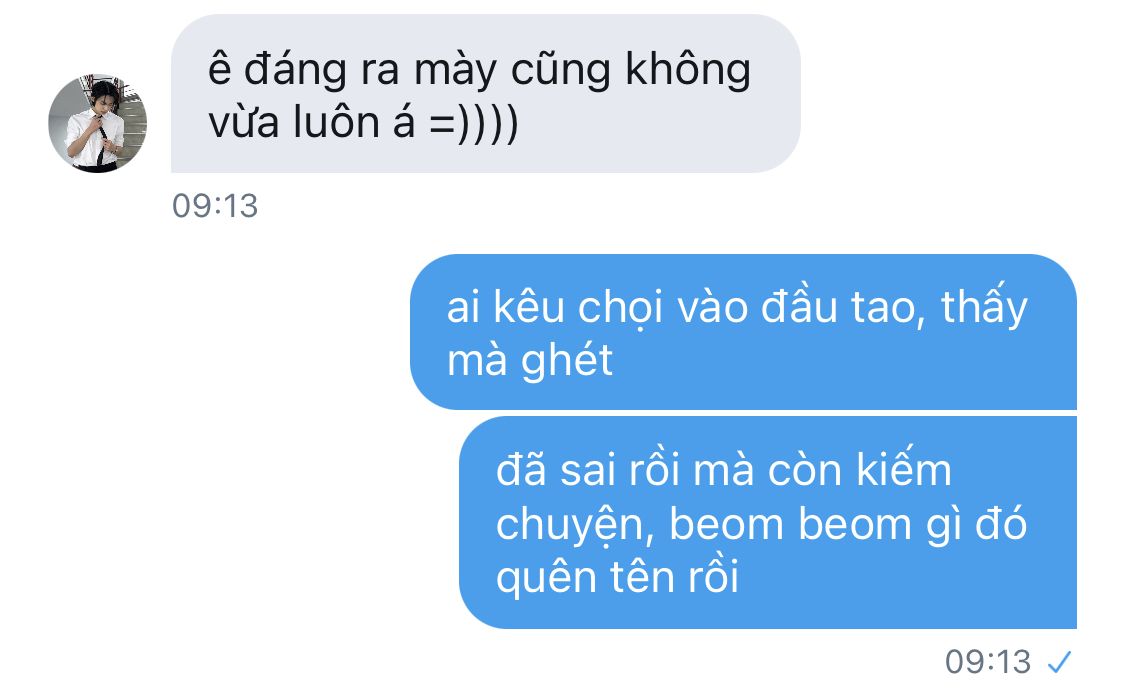Select the gray received message bubble

[x=486, y=94]
